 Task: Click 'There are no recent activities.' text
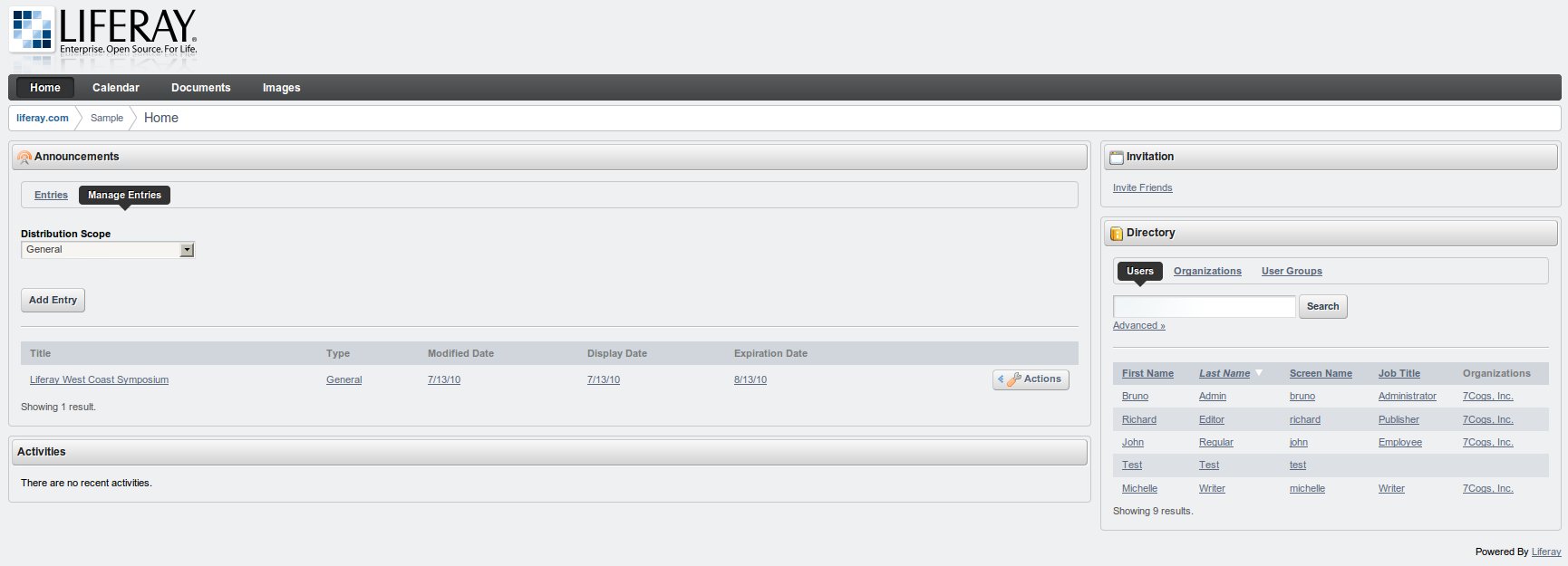[86, 484]
